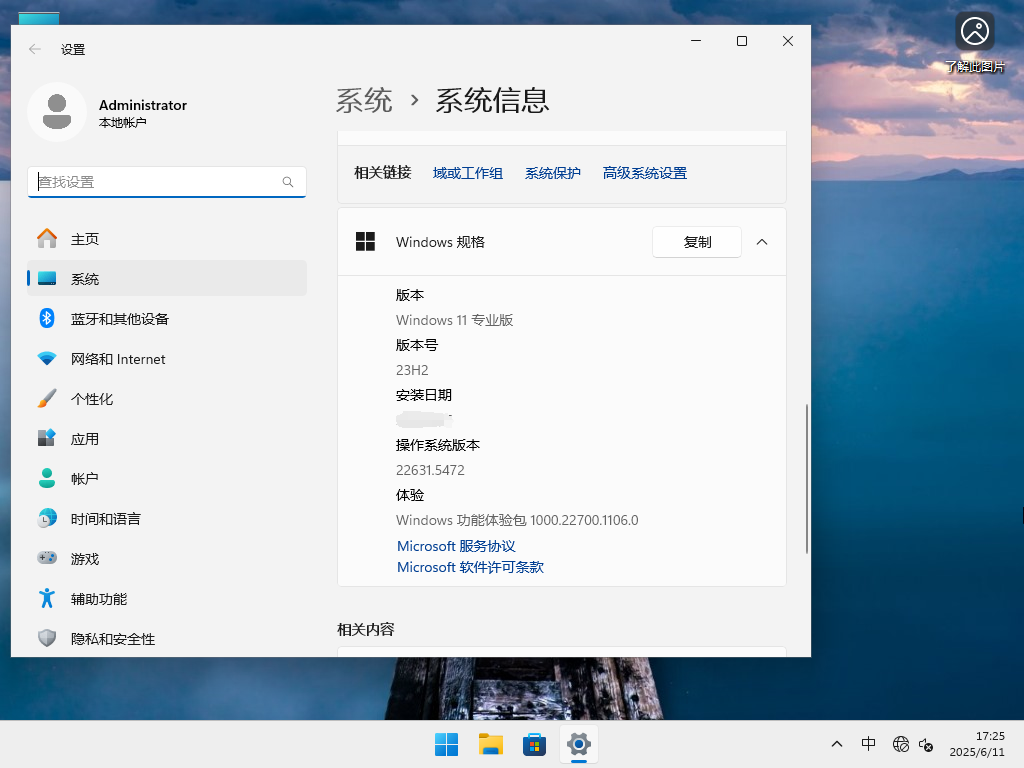Click the Windows logo beside Windows 规格
Image resolution: width=1024 pixels, height=768 pixels.
(365, 242)
